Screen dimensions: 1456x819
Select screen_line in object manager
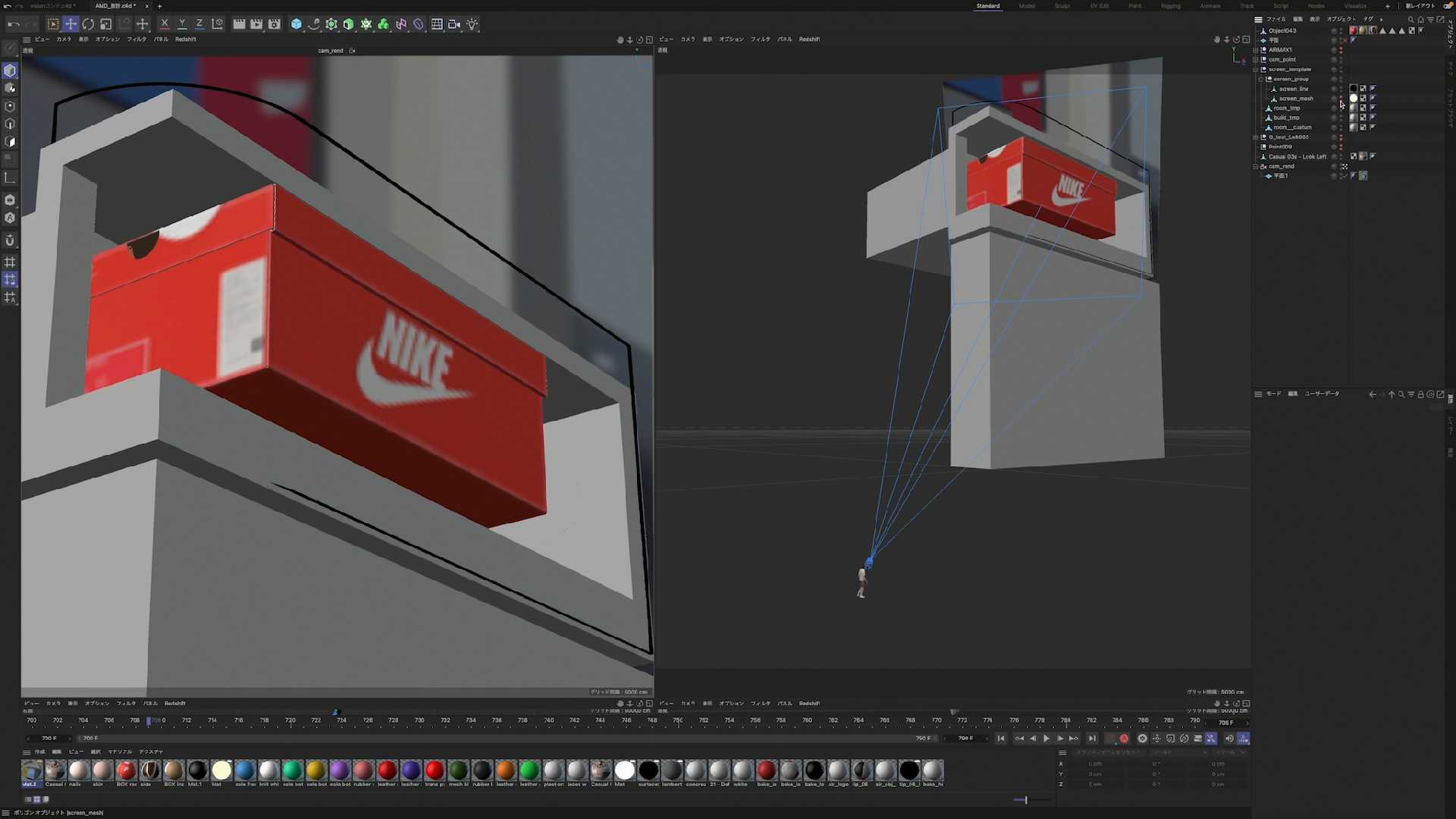click(1294, 89)
